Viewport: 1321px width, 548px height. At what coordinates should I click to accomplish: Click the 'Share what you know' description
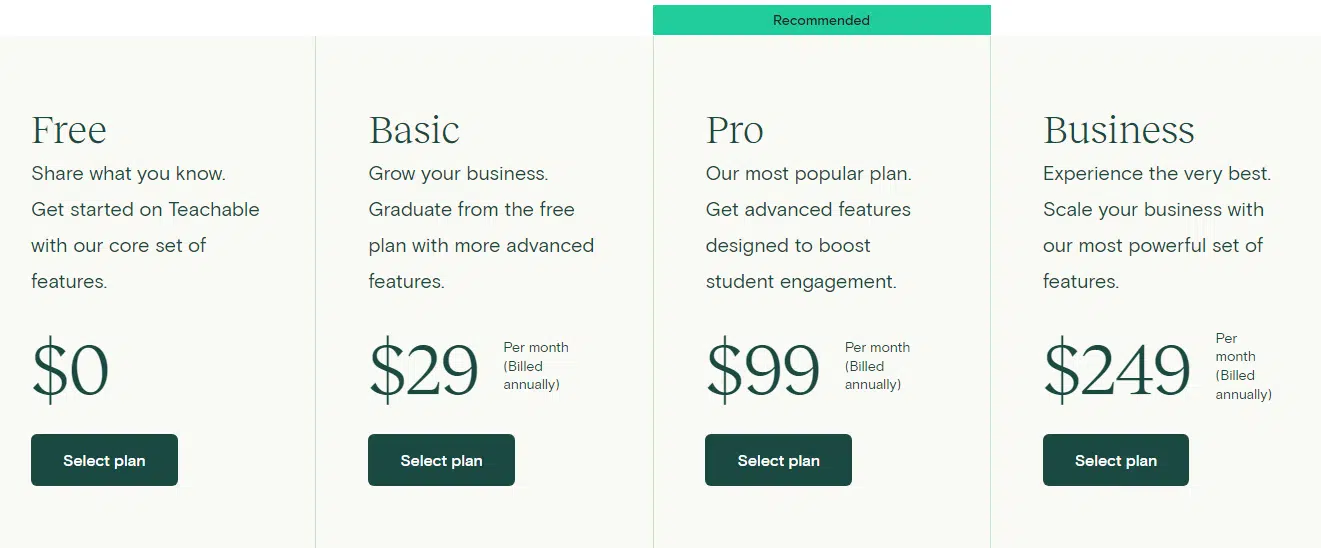(x=128, y=173)
